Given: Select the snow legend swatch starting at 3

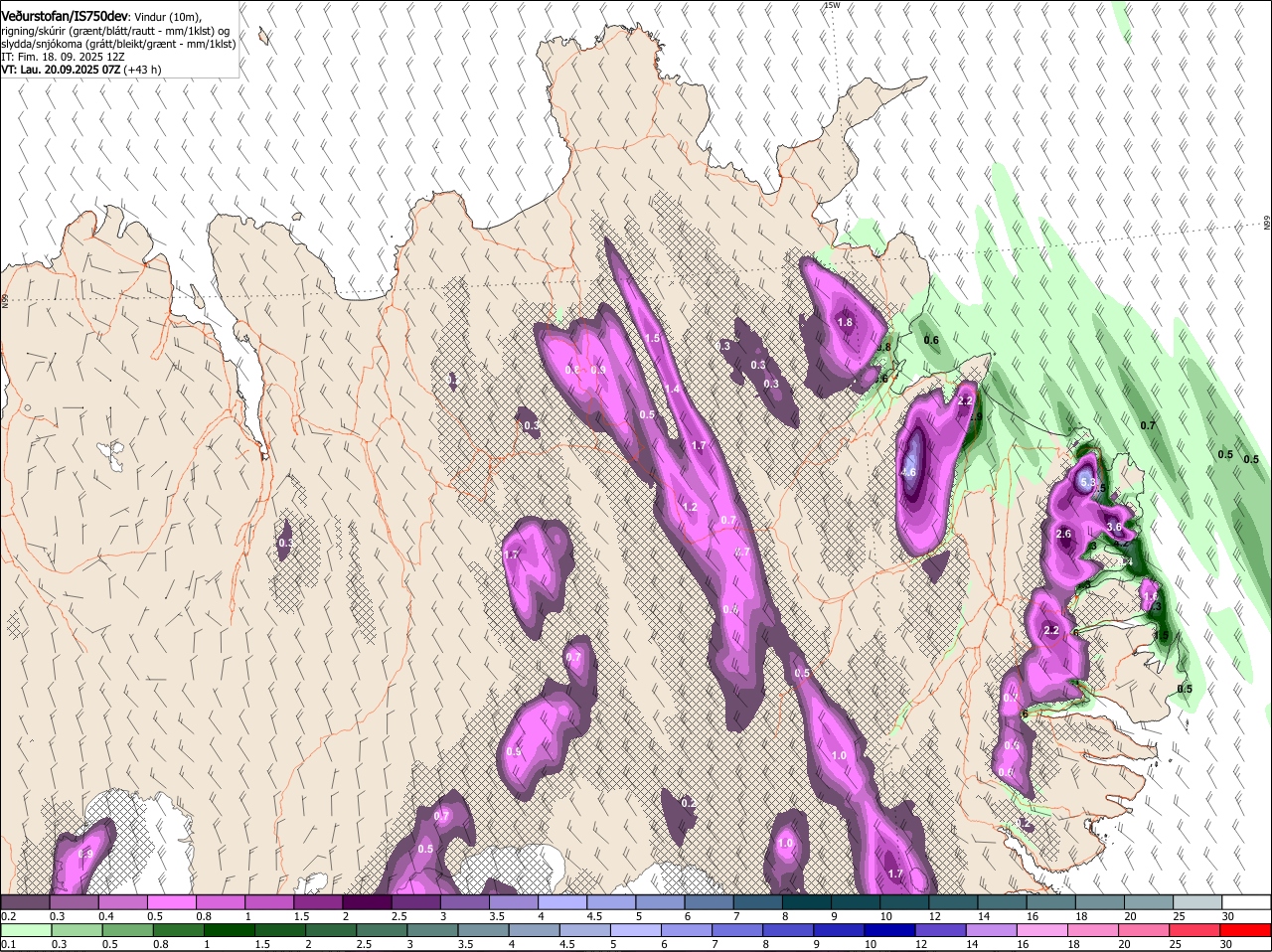Looking at the screenshot, I should tap(464, 902).
